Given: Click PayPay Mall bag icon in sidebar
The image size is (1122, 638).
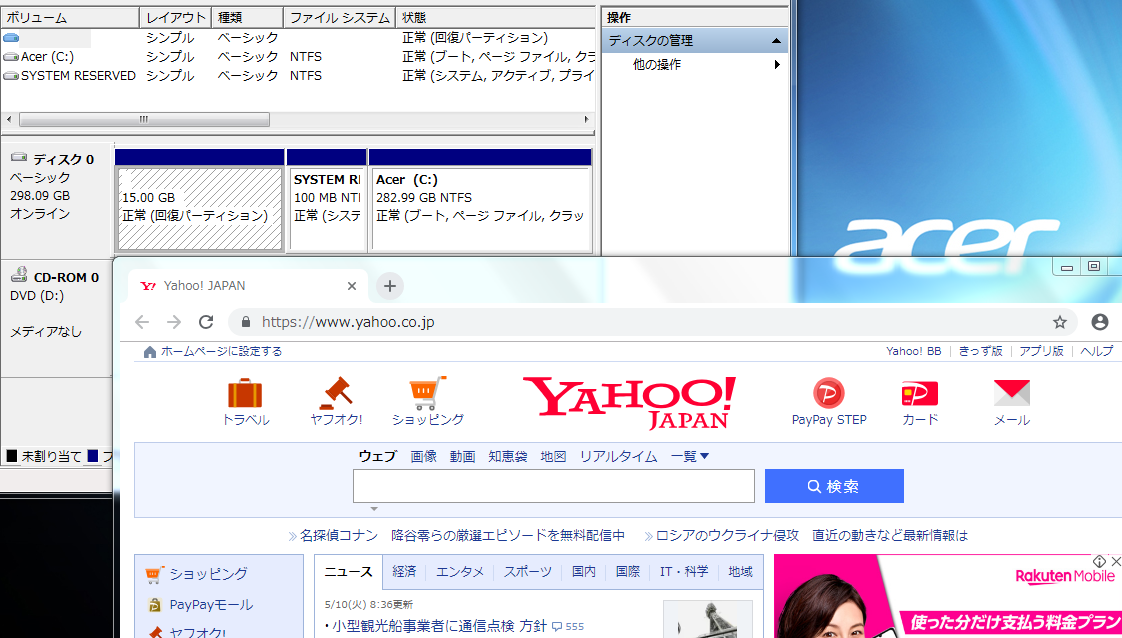Looking at the screenshot, I should [x=154, y=605].
